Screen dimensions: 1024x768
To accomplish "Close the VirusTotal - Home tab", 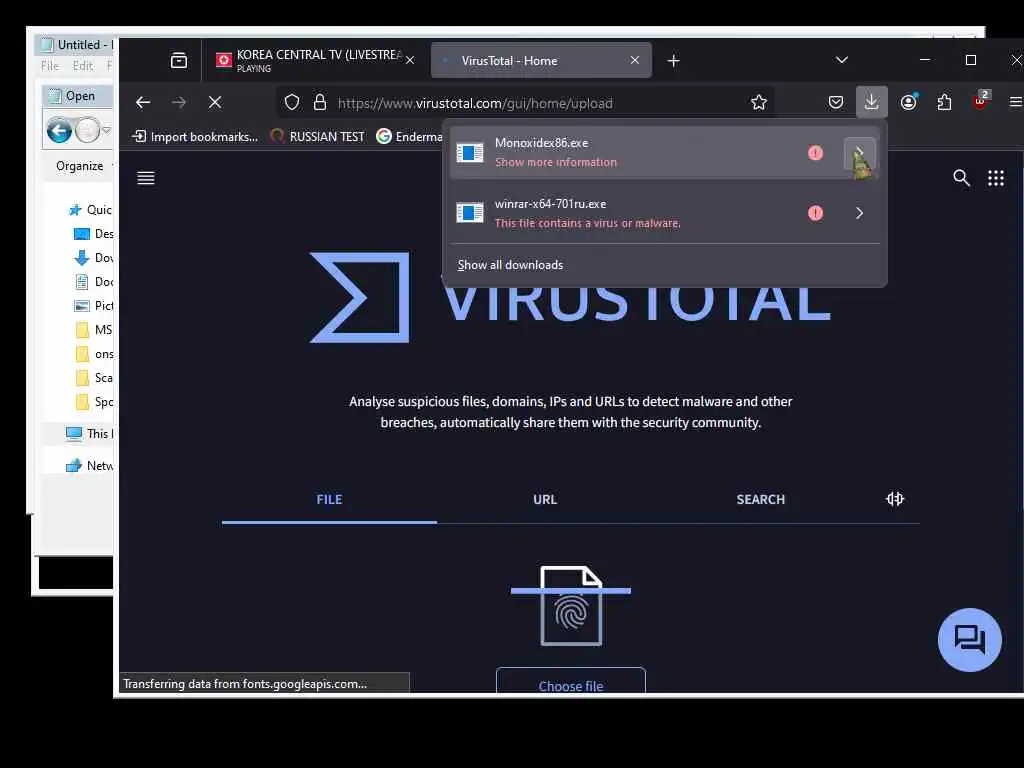I will [635, 60].
